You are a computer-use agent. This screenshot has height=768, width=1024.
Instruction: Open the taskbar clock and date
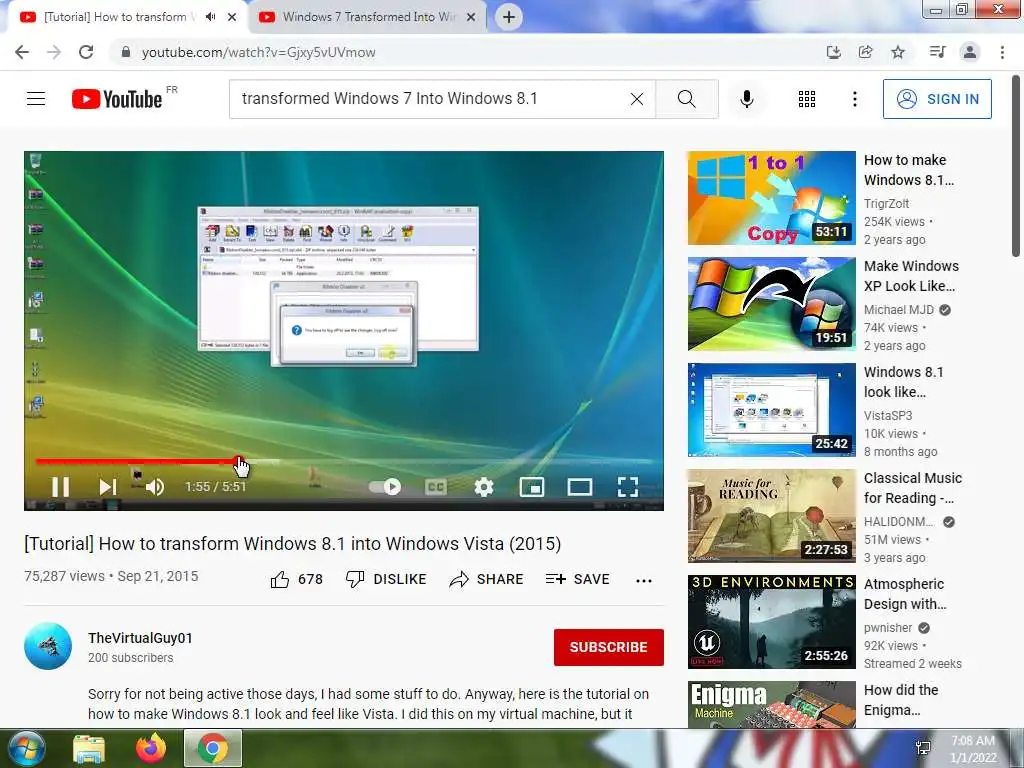(x=973, y=749)
